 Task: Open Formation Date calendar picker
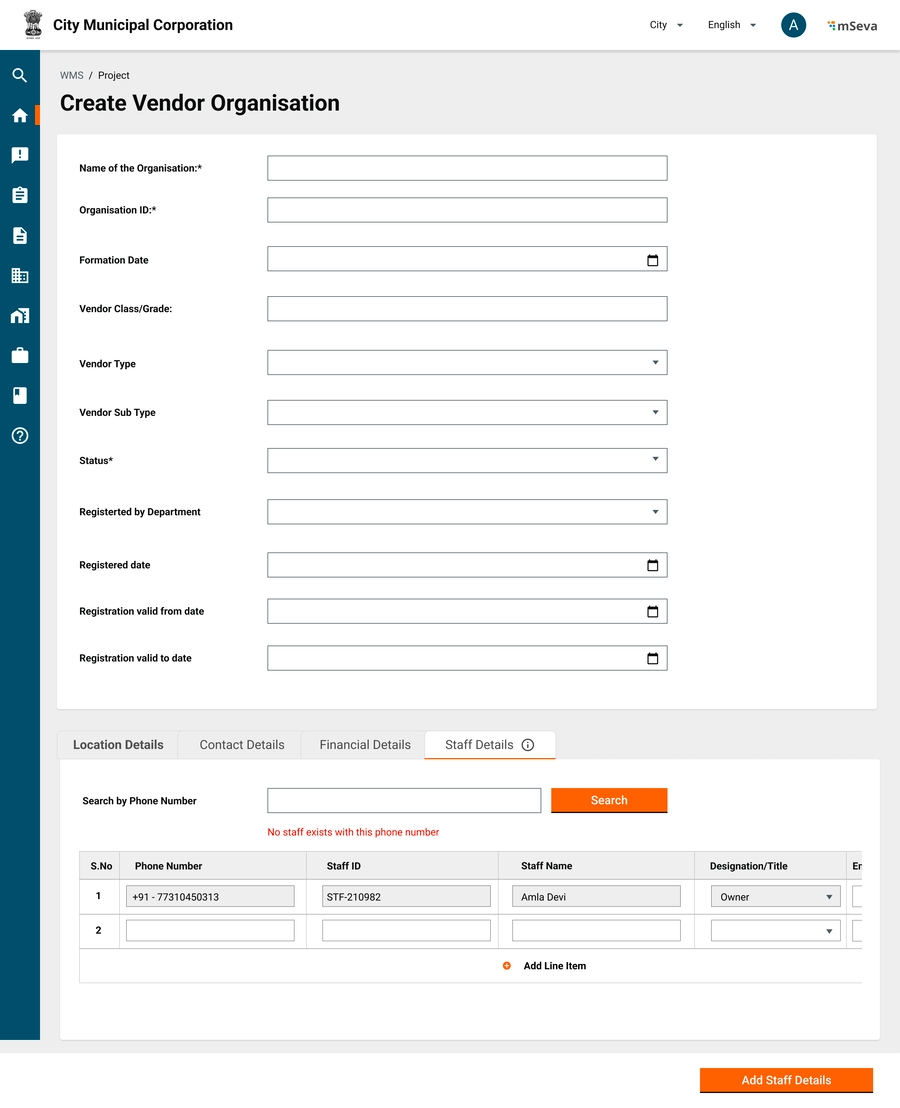click(x=652, y=260)
